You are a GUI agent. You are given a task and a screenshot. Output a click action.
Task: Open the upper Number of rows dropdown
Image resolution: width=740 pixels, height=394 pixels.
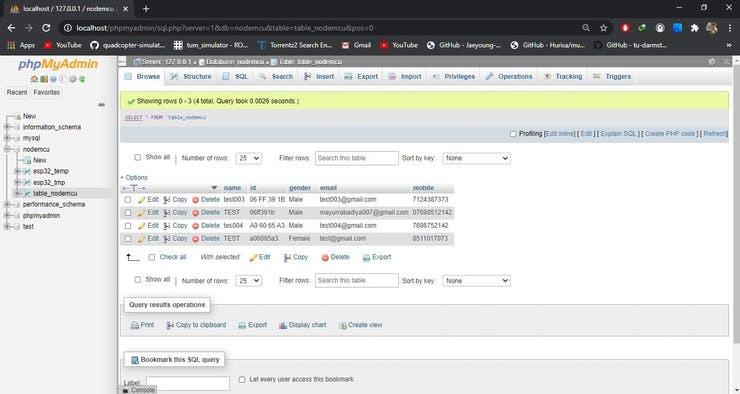[249, 158]
